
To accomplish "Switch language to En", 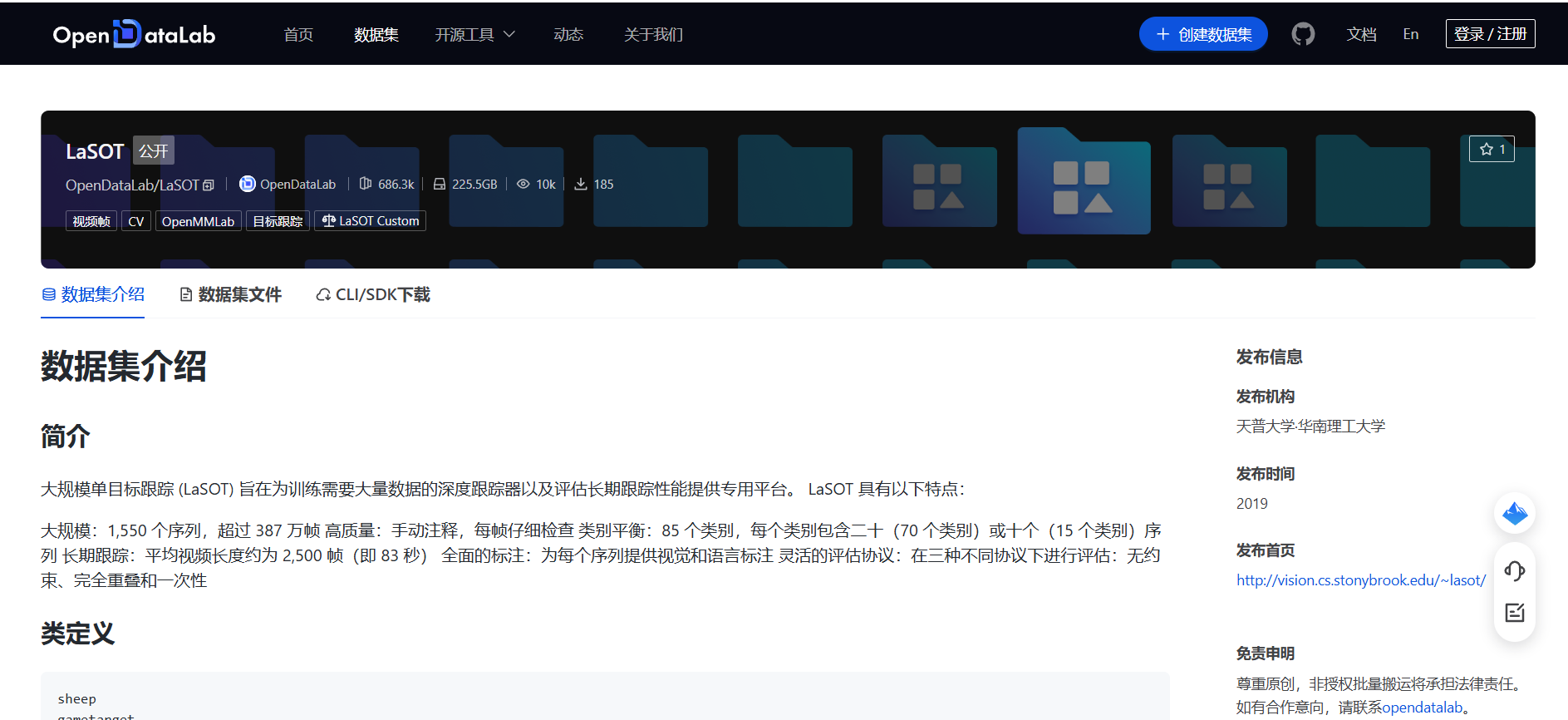I will point(1411,34).
